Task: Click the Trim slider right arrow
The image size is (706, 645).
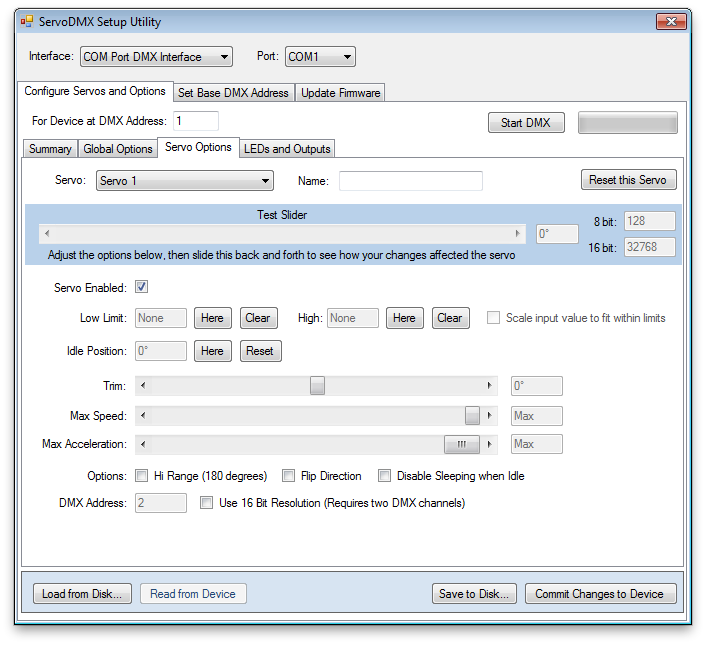Action: click(490, 386)
